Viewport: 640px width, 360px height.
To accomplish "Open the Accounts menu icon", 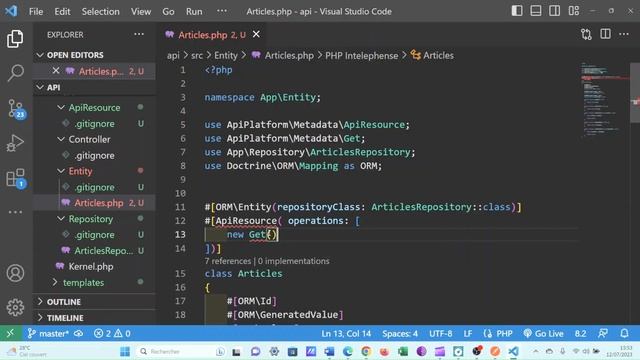I will (15, 273).
